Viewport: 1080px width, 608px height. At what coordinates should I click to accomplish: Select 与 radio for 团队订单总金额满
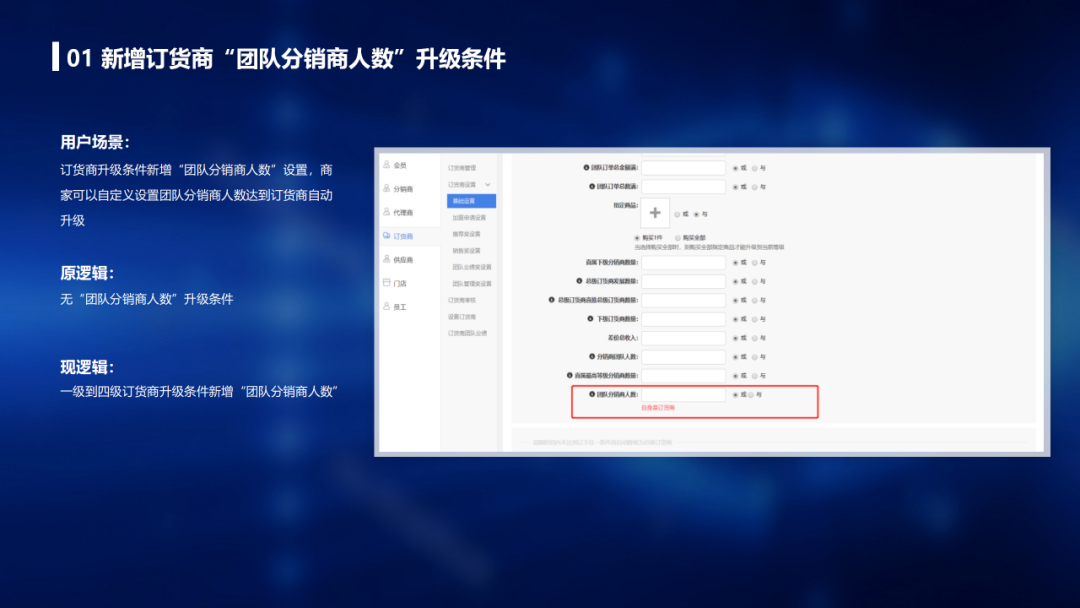[x=755, y=168]
